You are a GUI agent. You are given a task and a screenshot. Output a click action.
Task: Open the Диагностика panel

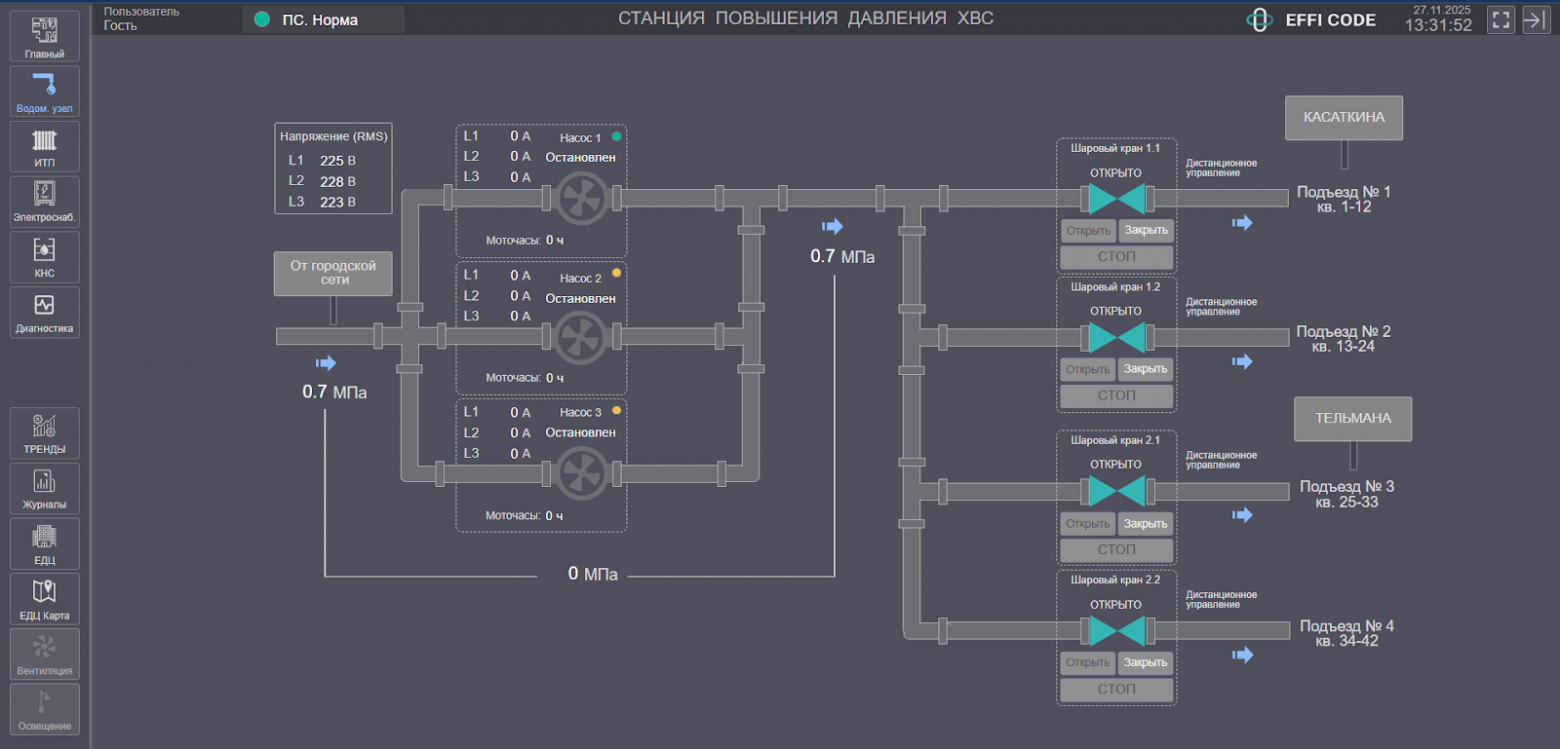point(44,312)
